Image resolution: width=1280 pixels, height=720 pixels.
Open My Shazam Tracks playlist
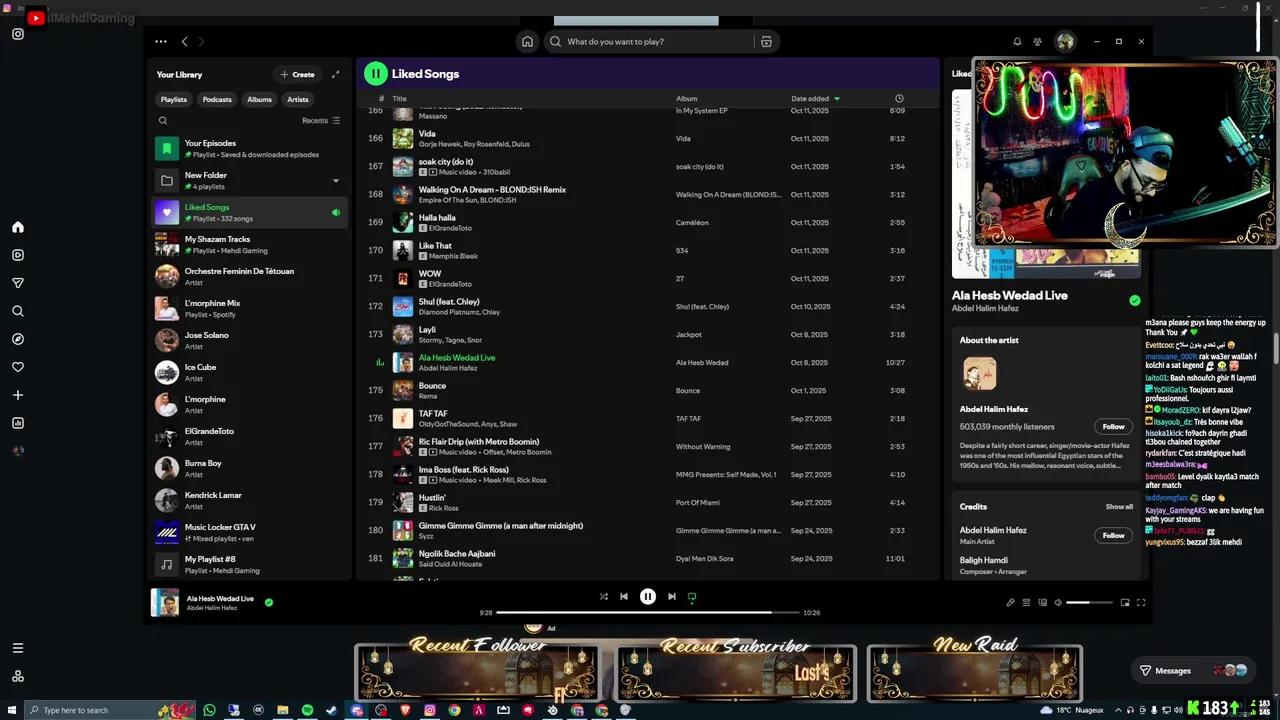click(250, 245)
